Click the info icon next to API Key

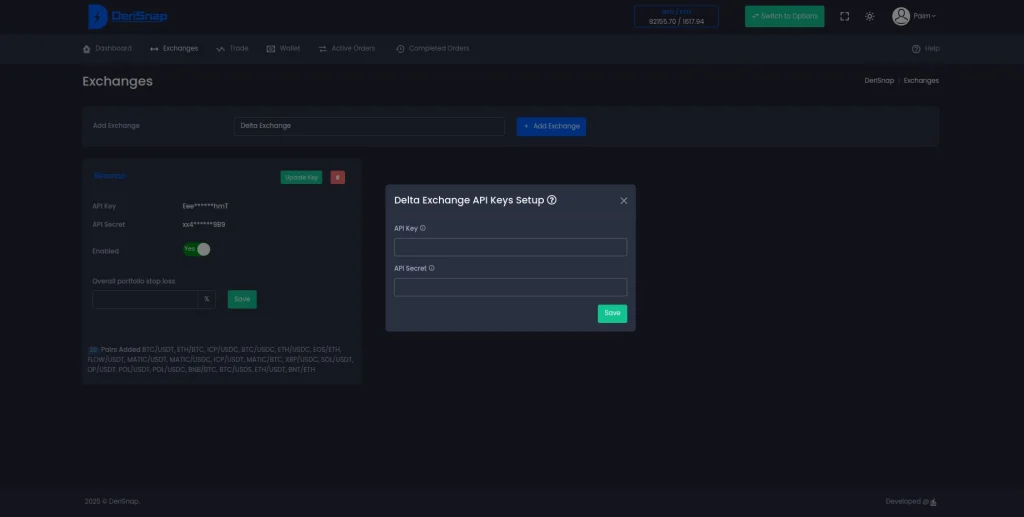(423, 228)
